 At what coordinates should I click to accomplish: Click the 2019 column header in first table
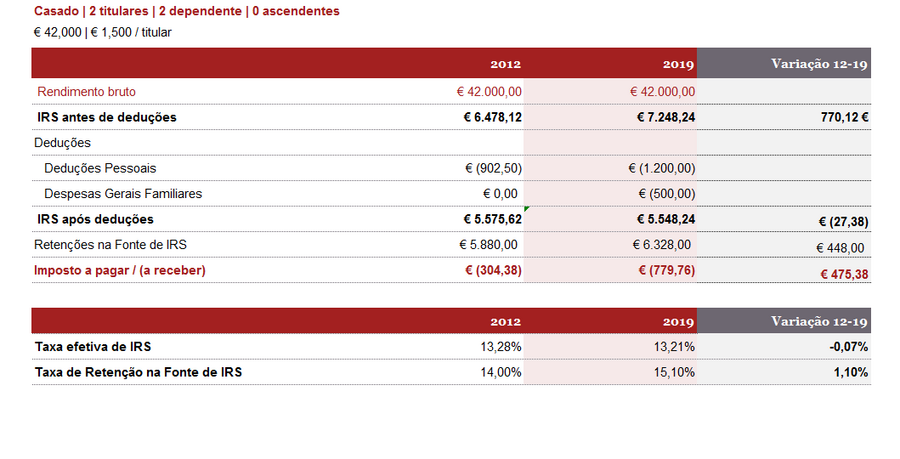pos(678,64)
